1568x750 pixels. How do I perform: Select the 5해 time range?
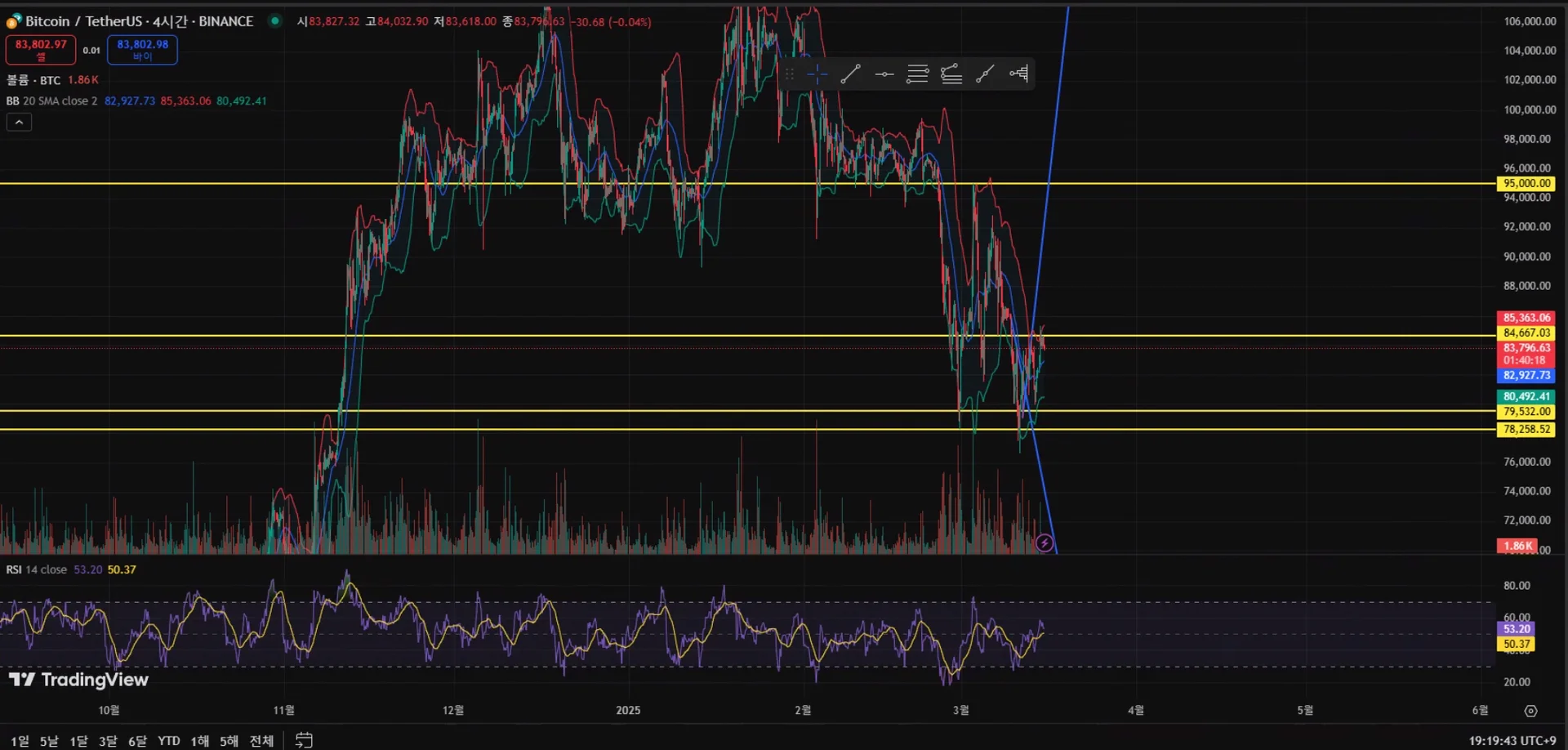tap(229, 740)
